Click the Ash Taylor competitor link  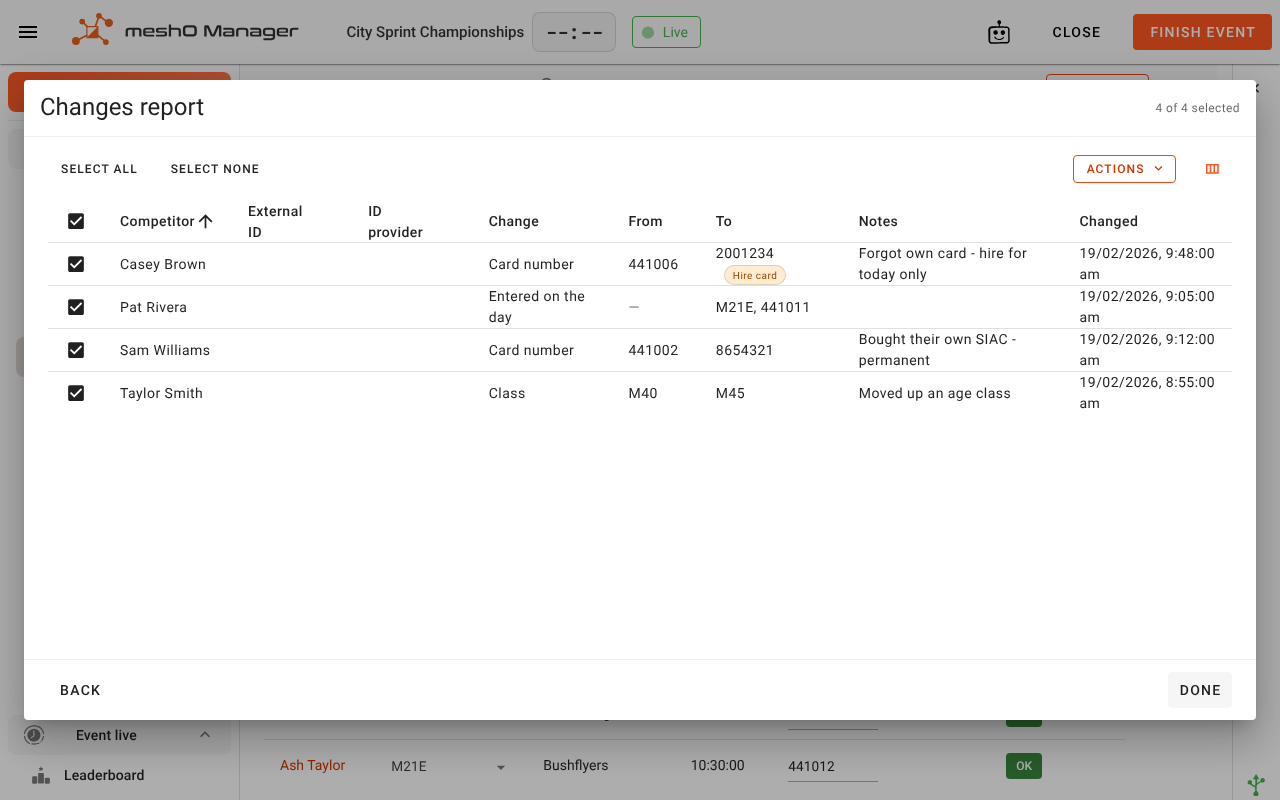click(312, 765)
